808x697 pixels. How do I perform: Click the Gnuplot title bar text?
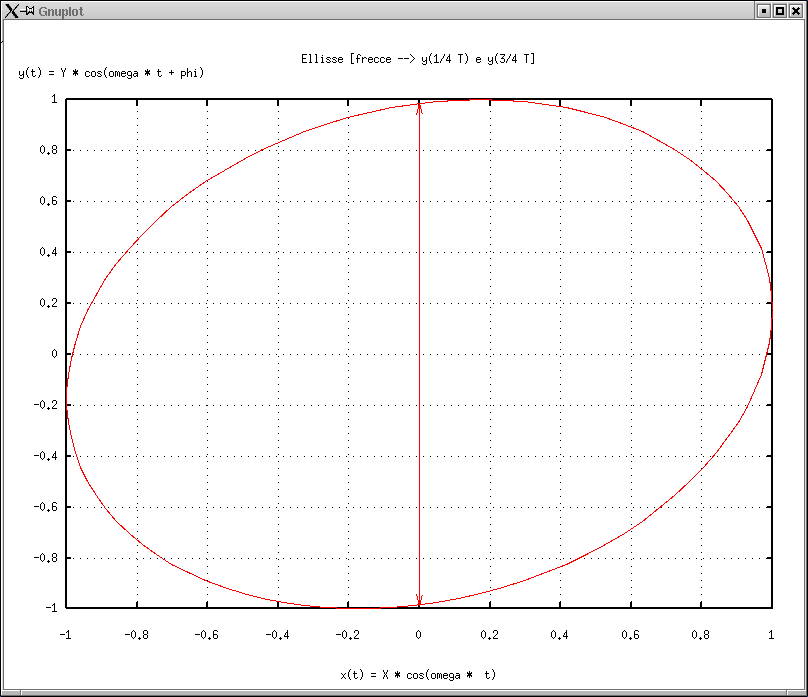coord(61,11)
